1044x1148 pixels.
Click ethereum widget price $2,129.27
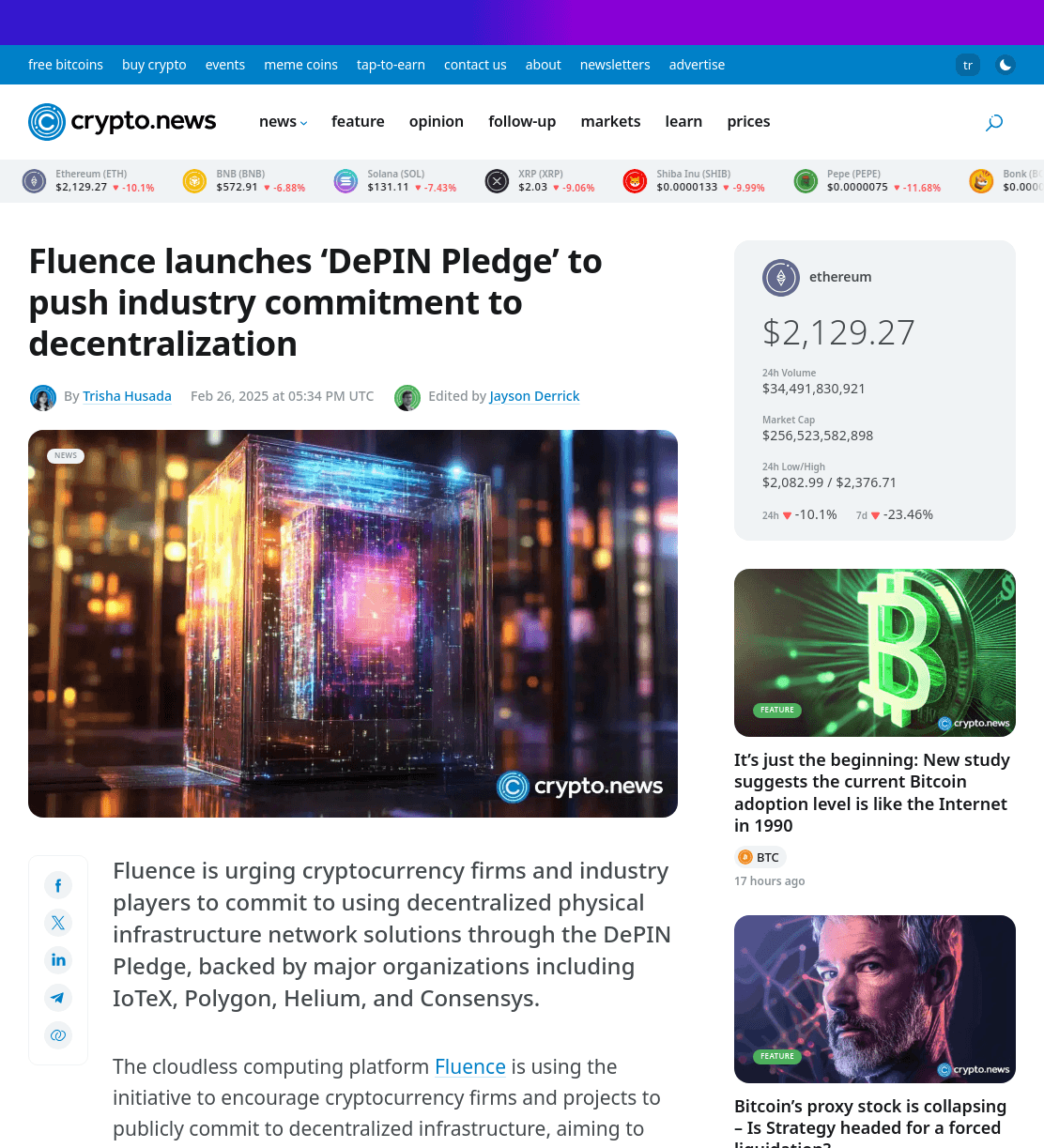click(838, 332)
